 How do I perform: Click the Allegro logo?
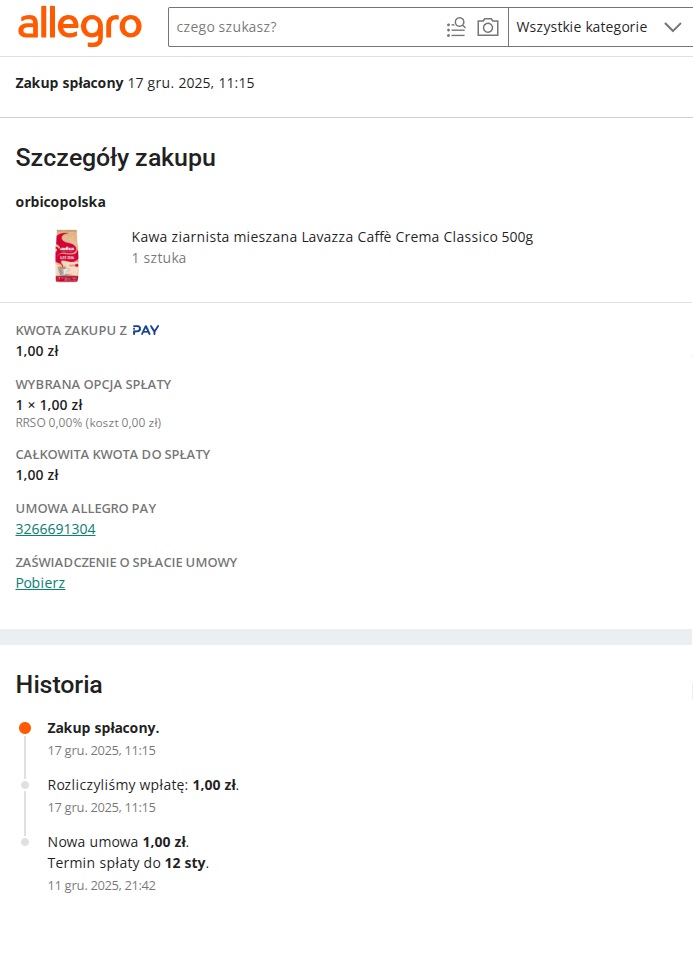click(x=80, y=26)
